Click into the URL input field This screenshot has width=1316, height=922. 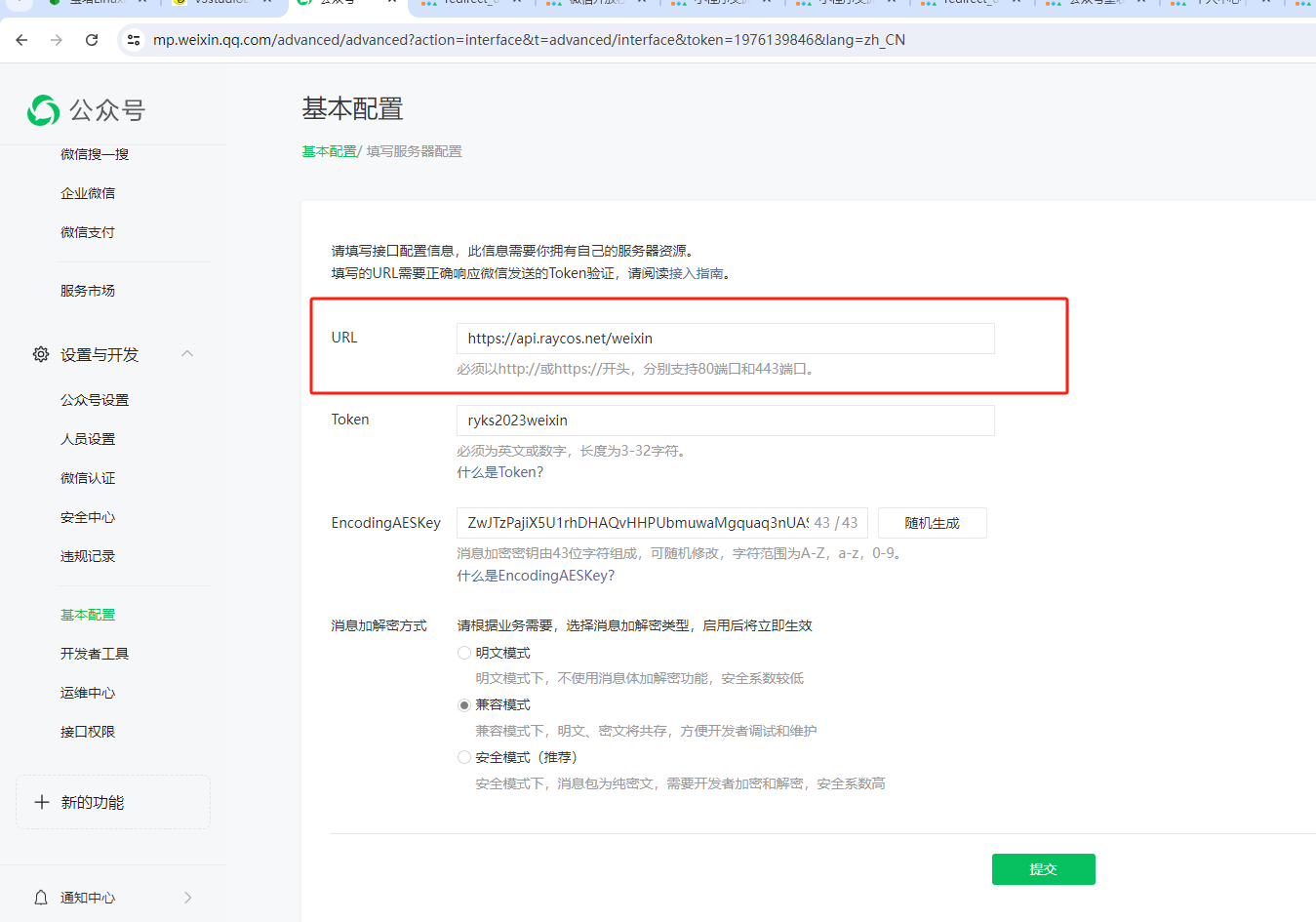click(726, 339)
